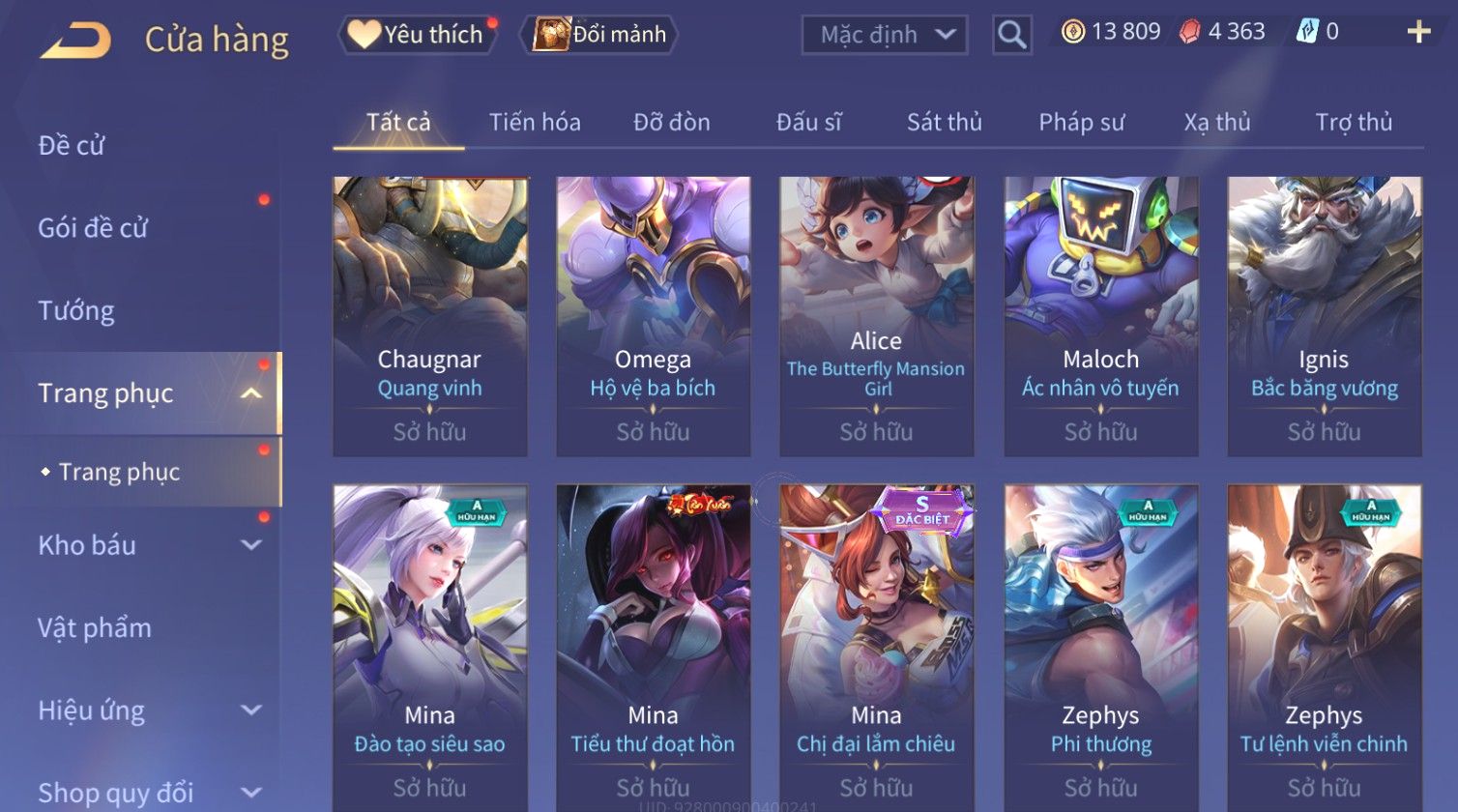The image size is (1458, 812).
Task: Tap the plus icon to add currency
Action: click(1418, 32)
